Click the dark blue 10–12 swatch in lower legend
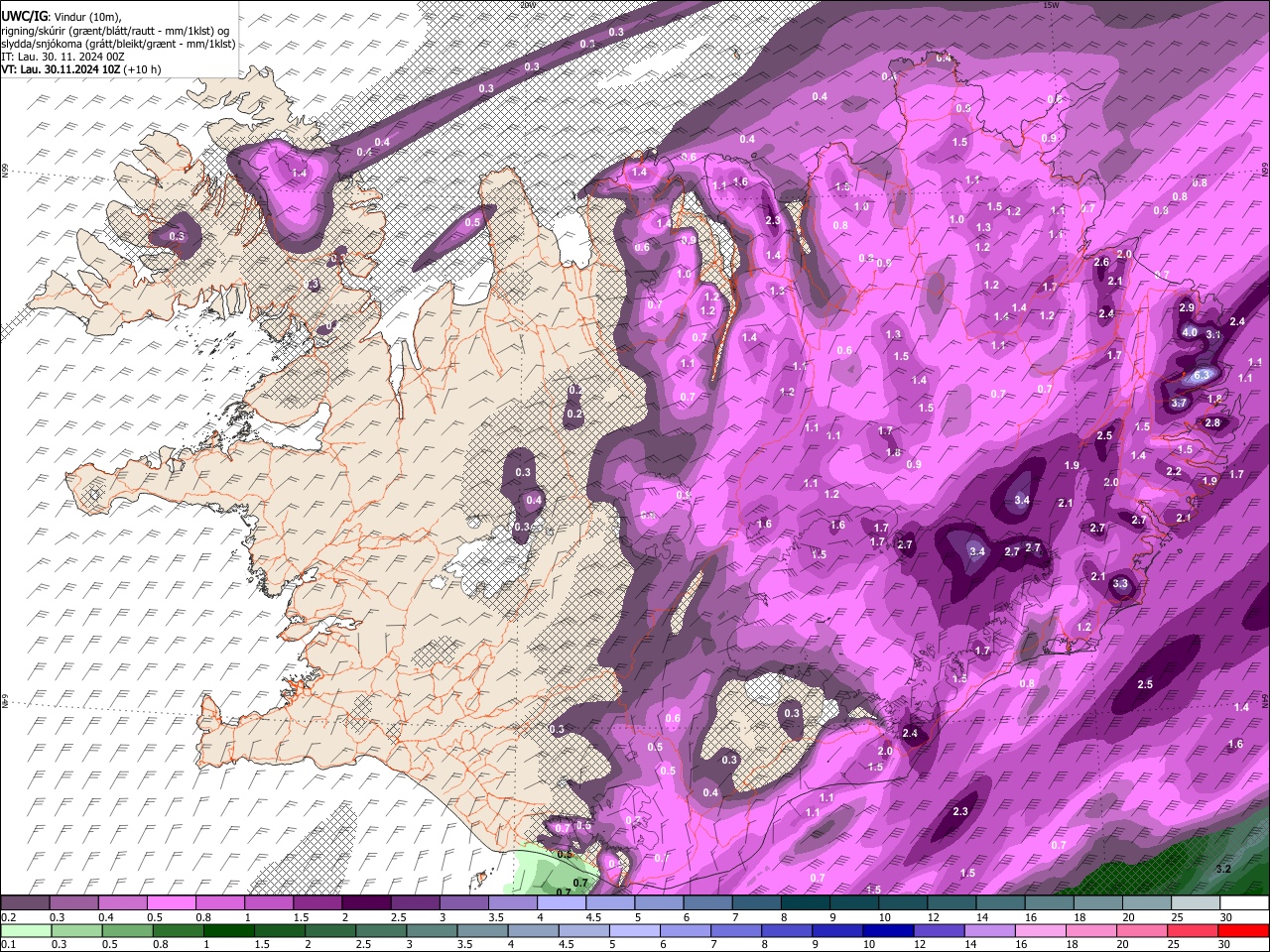The image size is (1270, 952). [x=887, y=931]
